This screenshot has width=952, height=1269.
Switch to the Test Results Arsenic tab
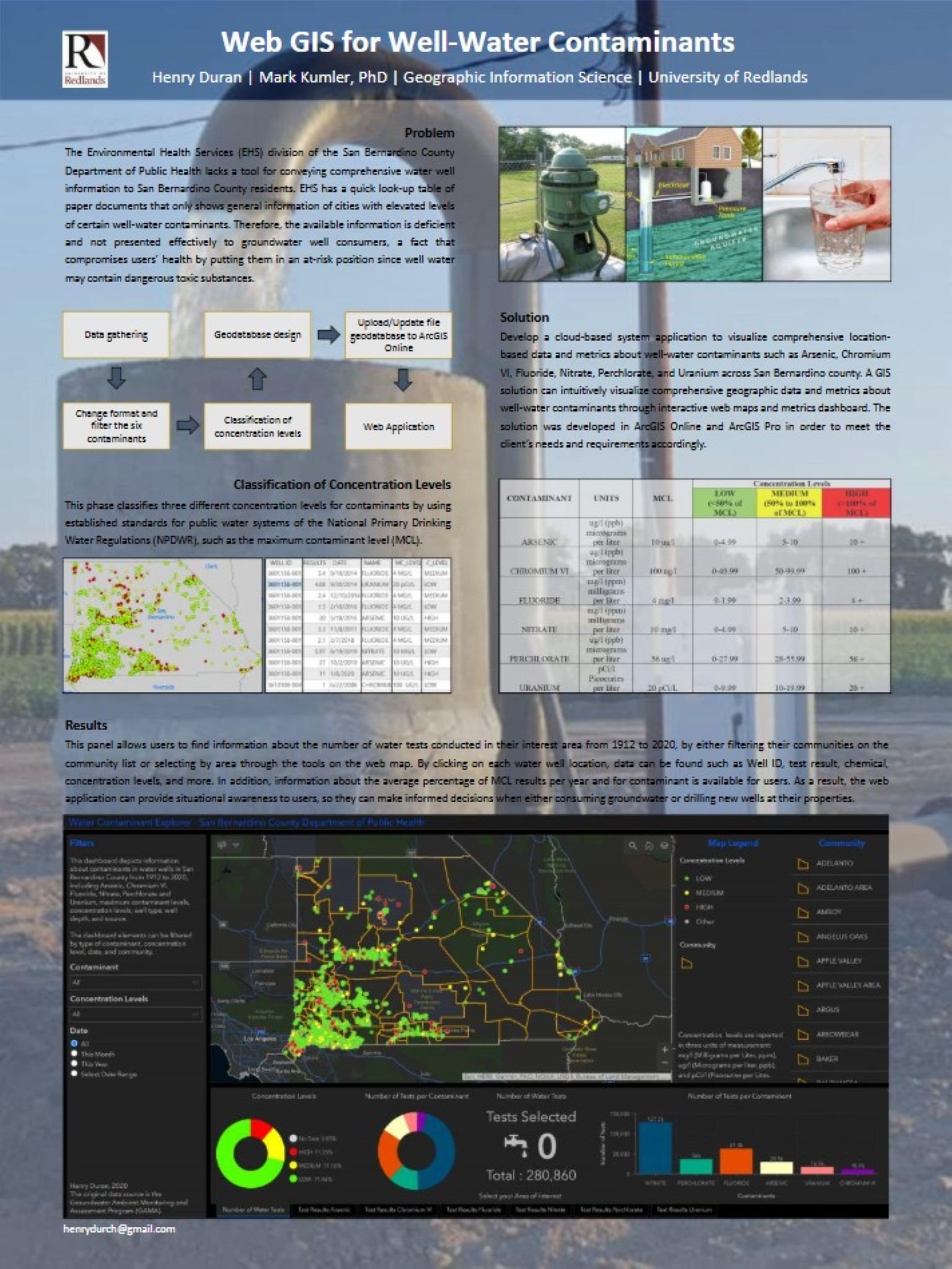(x=324, y=1209)
